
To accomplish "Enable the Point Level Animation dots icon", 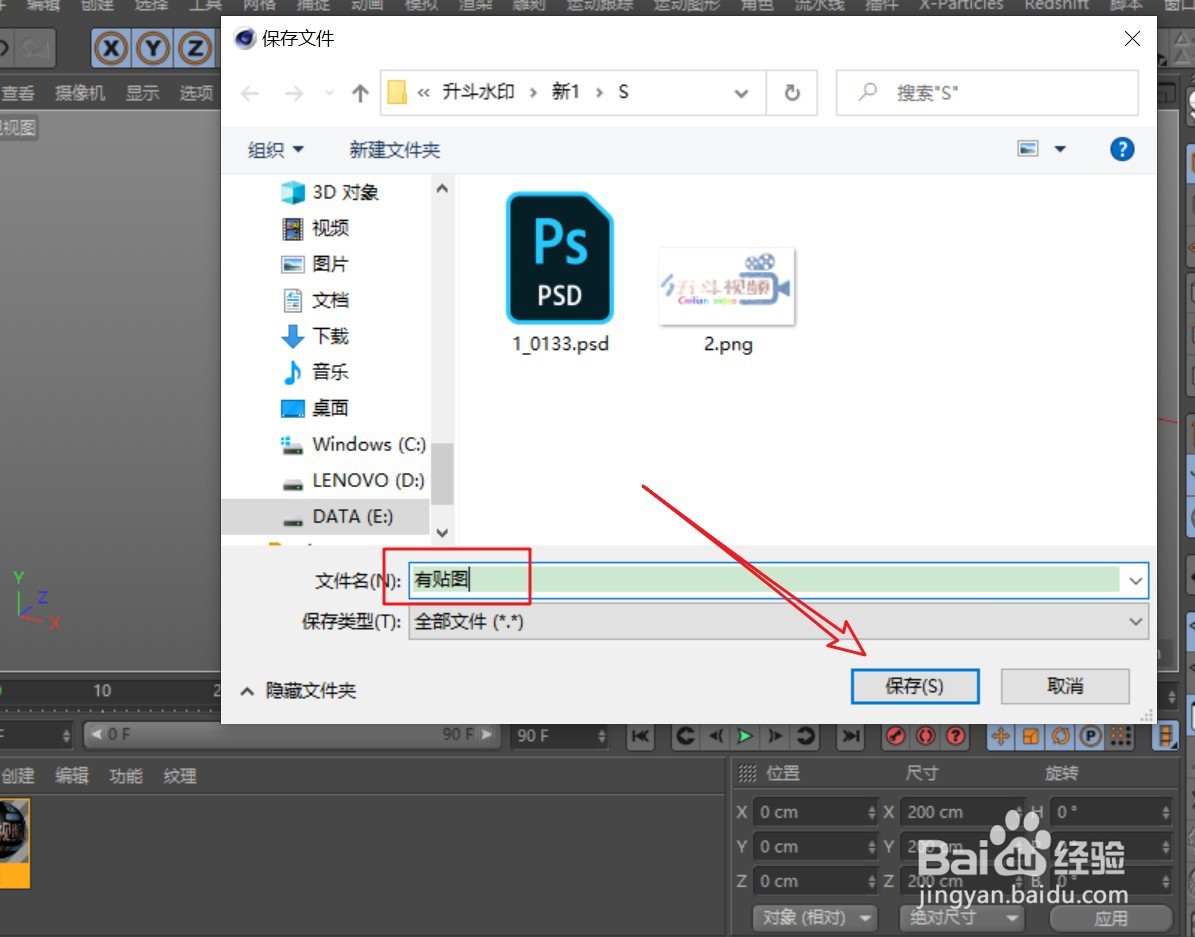I will click(x=1122, y=737).
